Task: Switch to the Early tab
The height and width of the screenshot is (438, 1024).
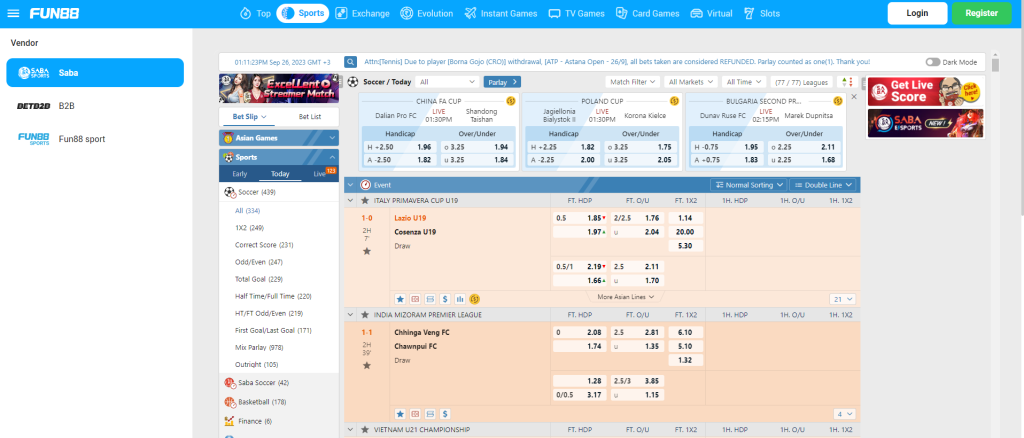Action: tap(239, 174)
